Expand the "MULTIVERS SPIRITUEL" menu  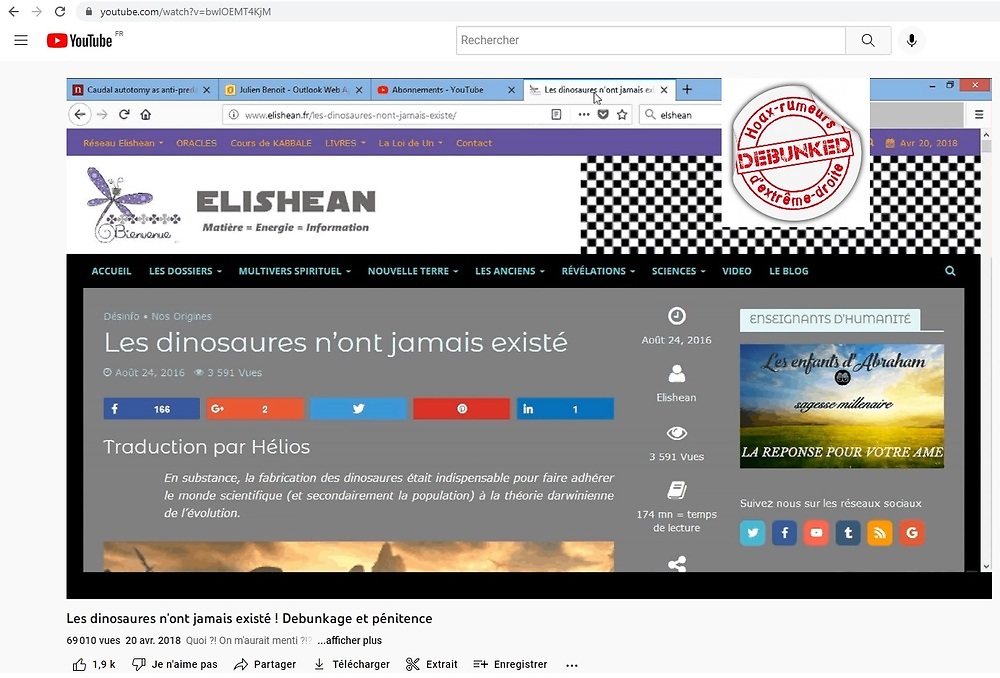[295, 271]
